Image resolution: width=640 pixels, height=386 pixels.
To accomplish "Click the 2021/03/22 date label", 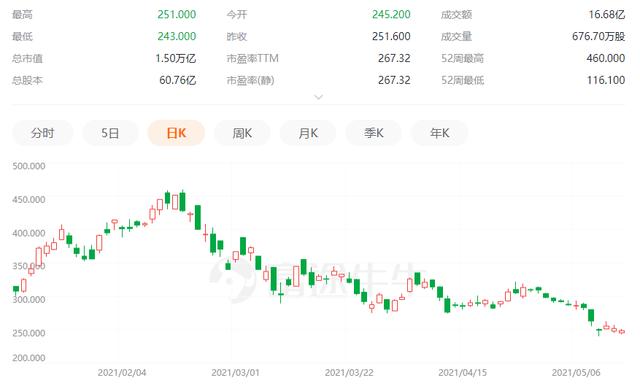I will coord(349,373).
